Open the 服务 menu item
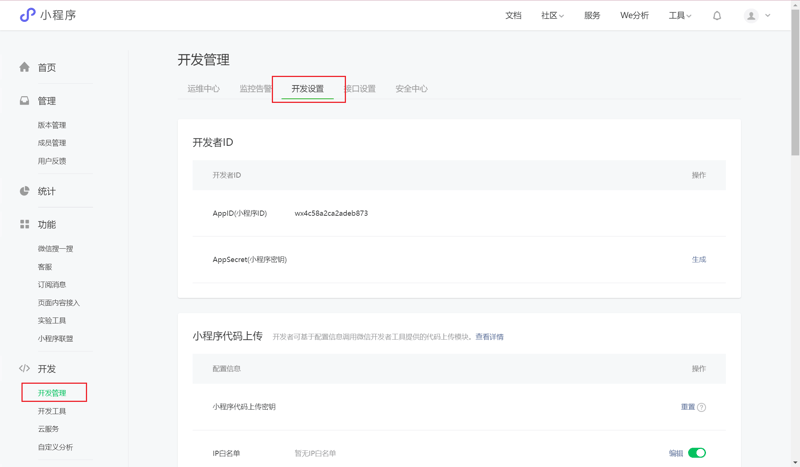 coord(592,16)
